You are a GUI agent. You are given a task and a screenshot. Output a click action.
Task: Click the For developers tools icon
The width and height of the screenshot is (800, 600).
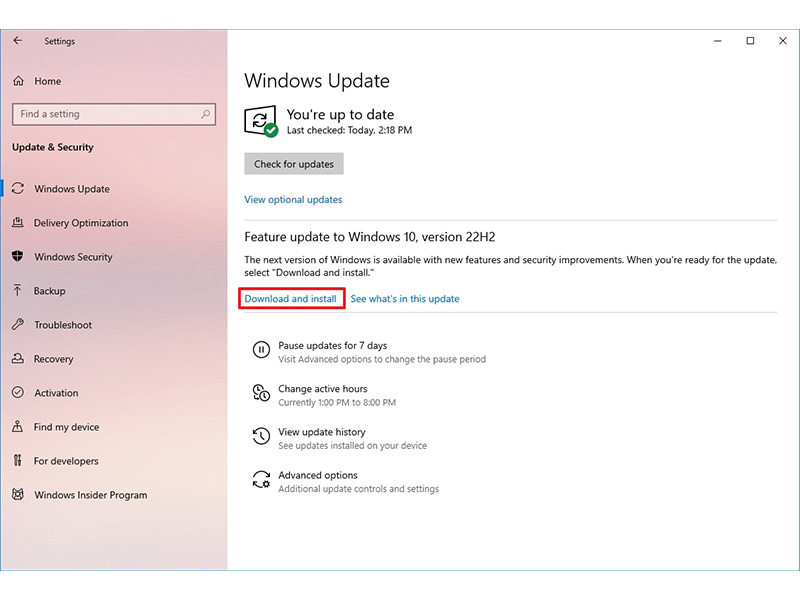(18, 461)
